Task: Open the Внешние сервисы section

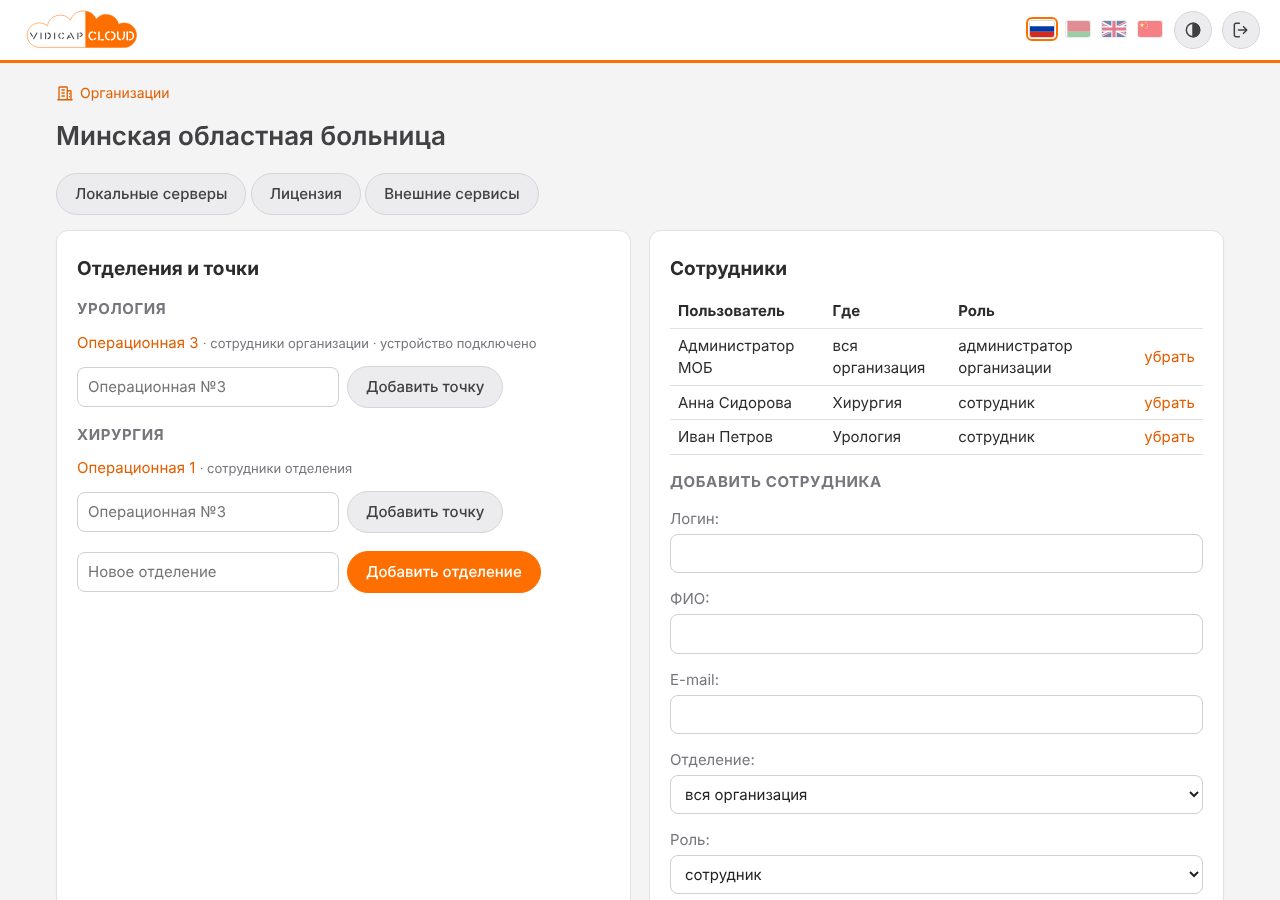Action: (x=452, y=194)
